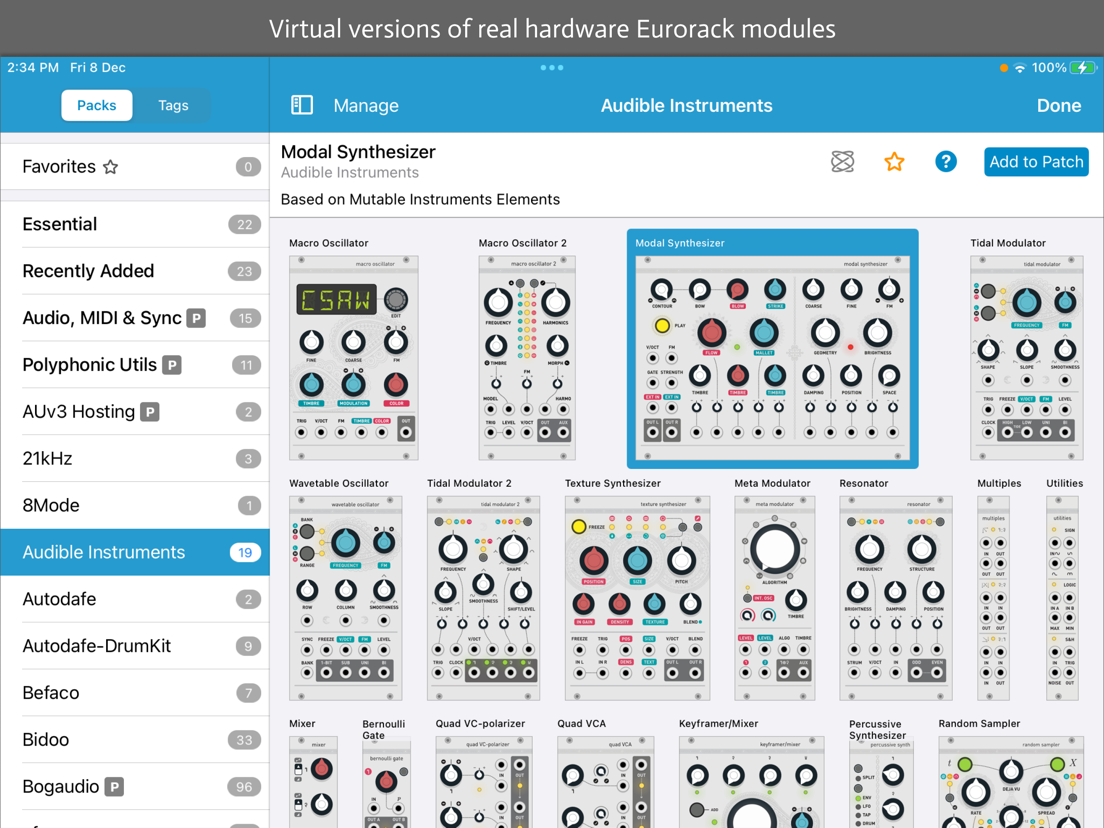The image size is (1104, 828).
Task: Open the AUv3 Hosting pack
Action: (134, 412)
